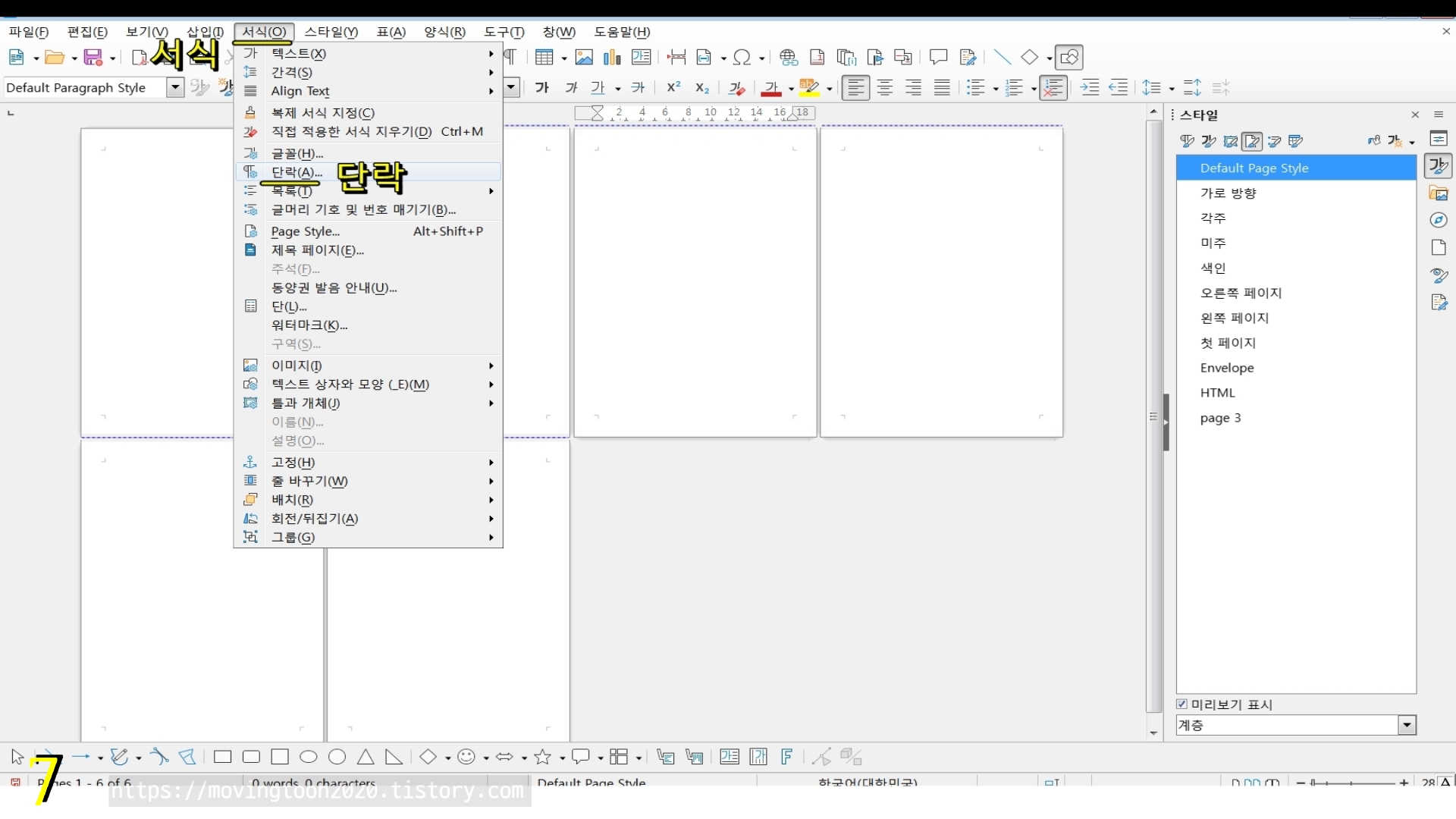Click the document vertical scrollbar
1456x819 pixels.
1154,417
